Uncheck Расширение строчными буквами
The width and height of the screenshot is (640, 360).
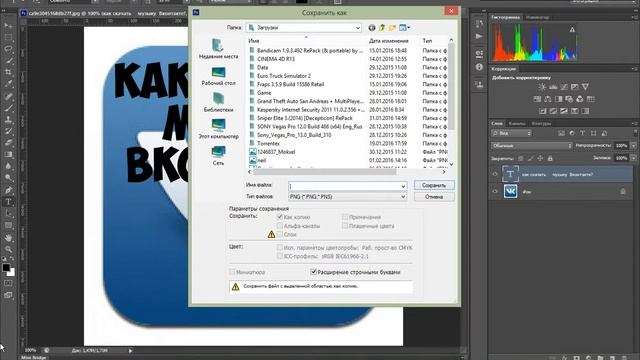(313, 272)
